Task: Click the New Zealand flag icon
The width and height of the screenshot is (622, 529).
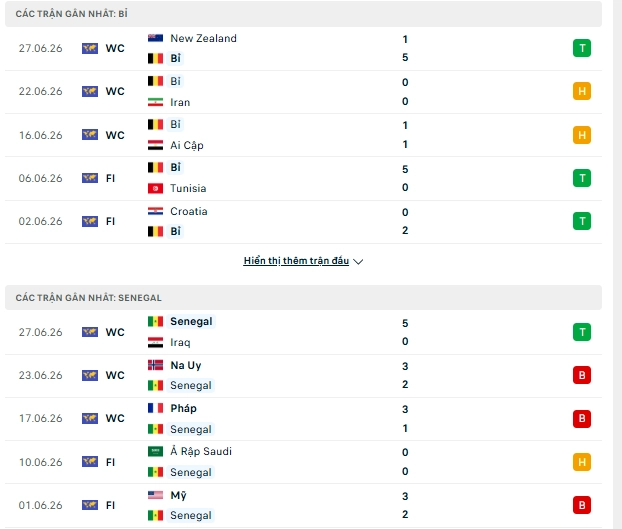Action: click(x=155, y=38)
